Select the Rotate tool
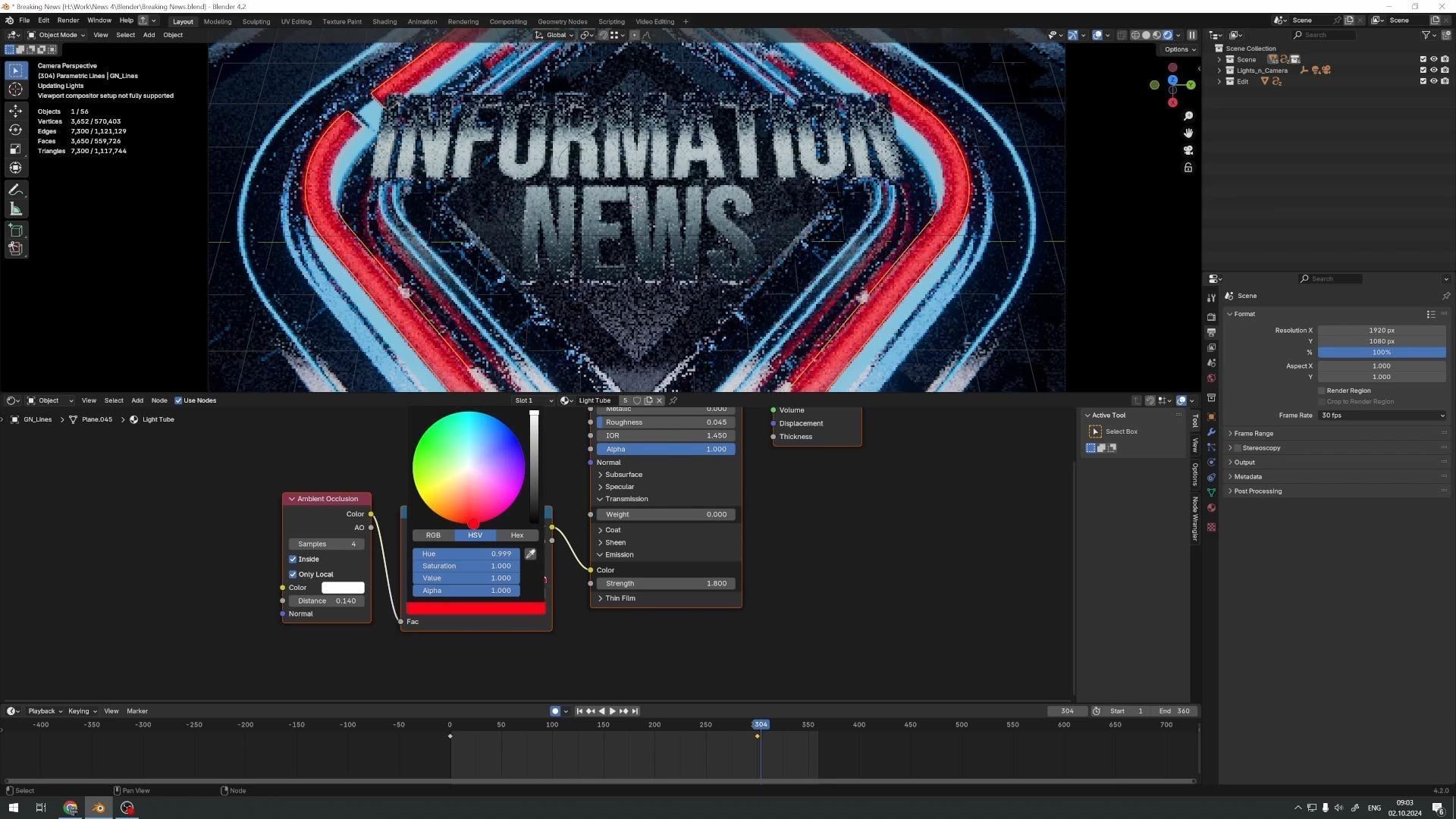This screenshot has height=819, width=1456. 15,130
